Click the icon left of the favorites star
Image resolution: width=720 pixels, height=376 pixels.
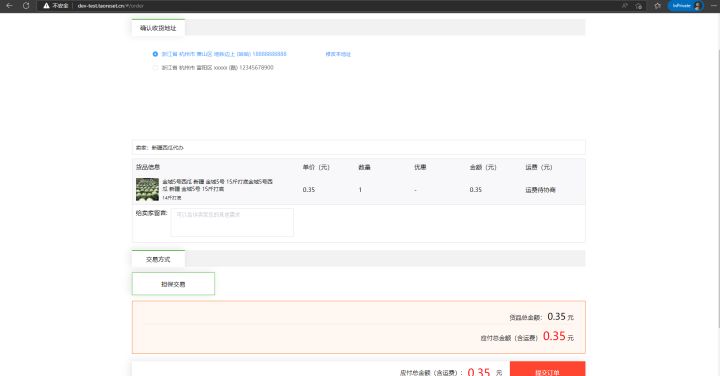tap(639, 6)
